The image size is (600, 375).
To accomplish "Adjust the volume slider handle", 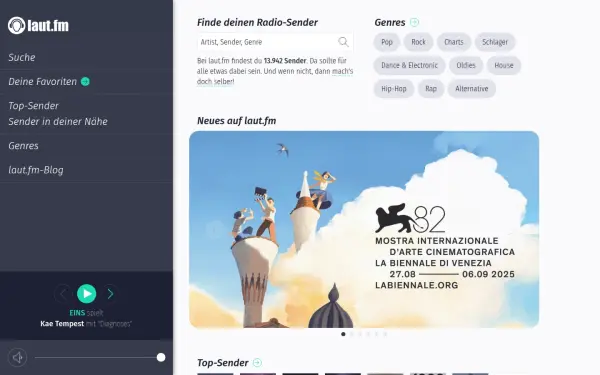I will tap(161, 357).
